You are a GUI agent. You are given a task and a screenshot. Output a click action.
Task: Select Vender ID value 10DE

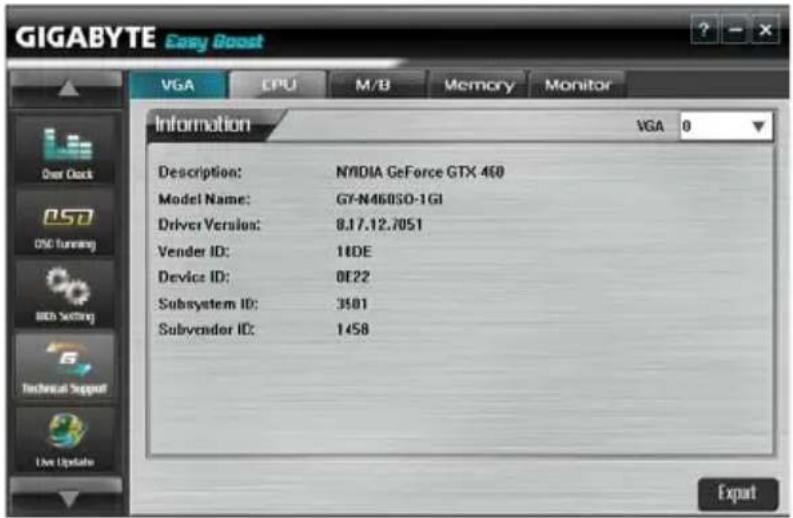tap(354, 251)
